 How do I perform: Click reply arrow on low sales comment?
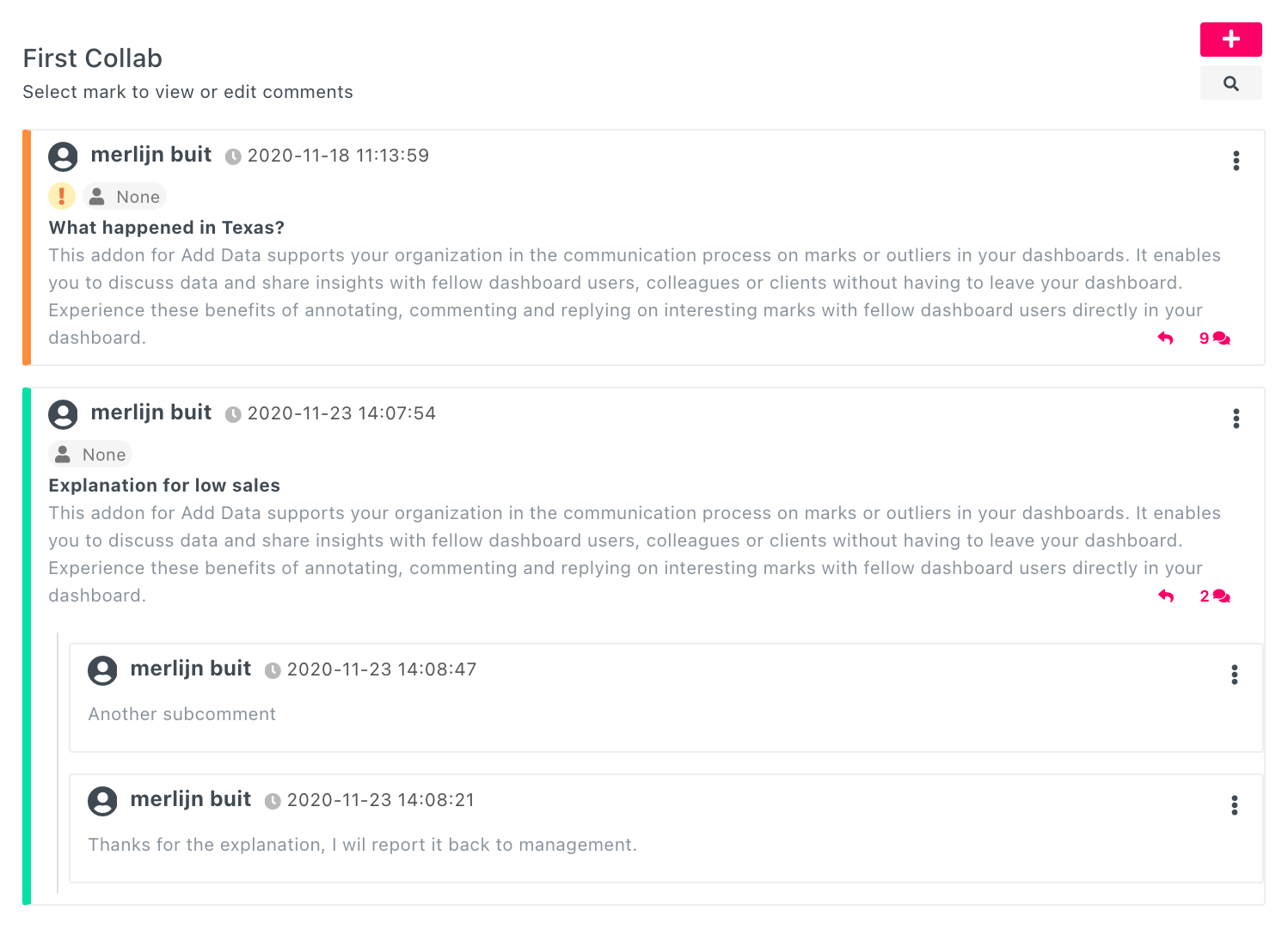1165,596
